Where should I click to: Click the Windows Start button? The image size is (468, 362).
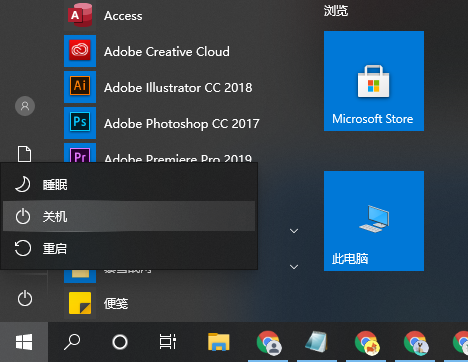(24, 342)
